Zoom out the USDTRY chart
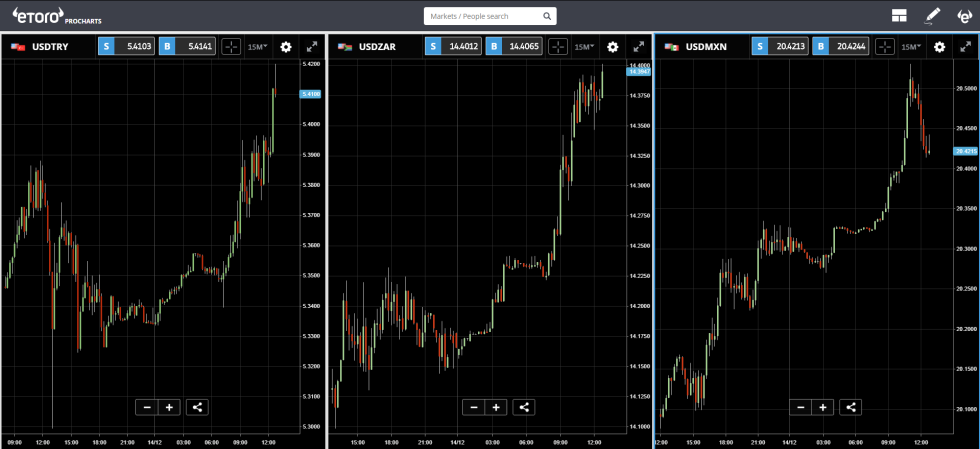980x449 pixels. (x=147, y=407)
